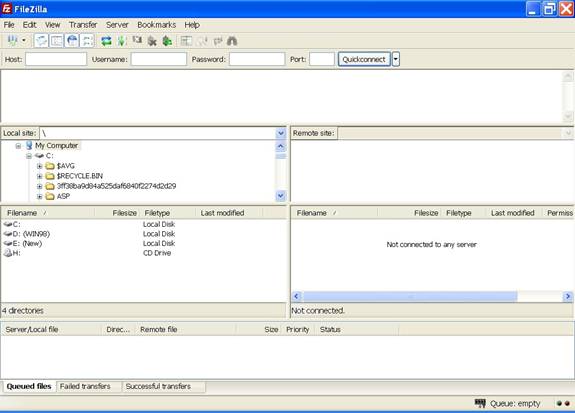Open the Transfer menu
Image resolution: width=575 pixels, height=413 pixels.
click(x=83, y=25)
